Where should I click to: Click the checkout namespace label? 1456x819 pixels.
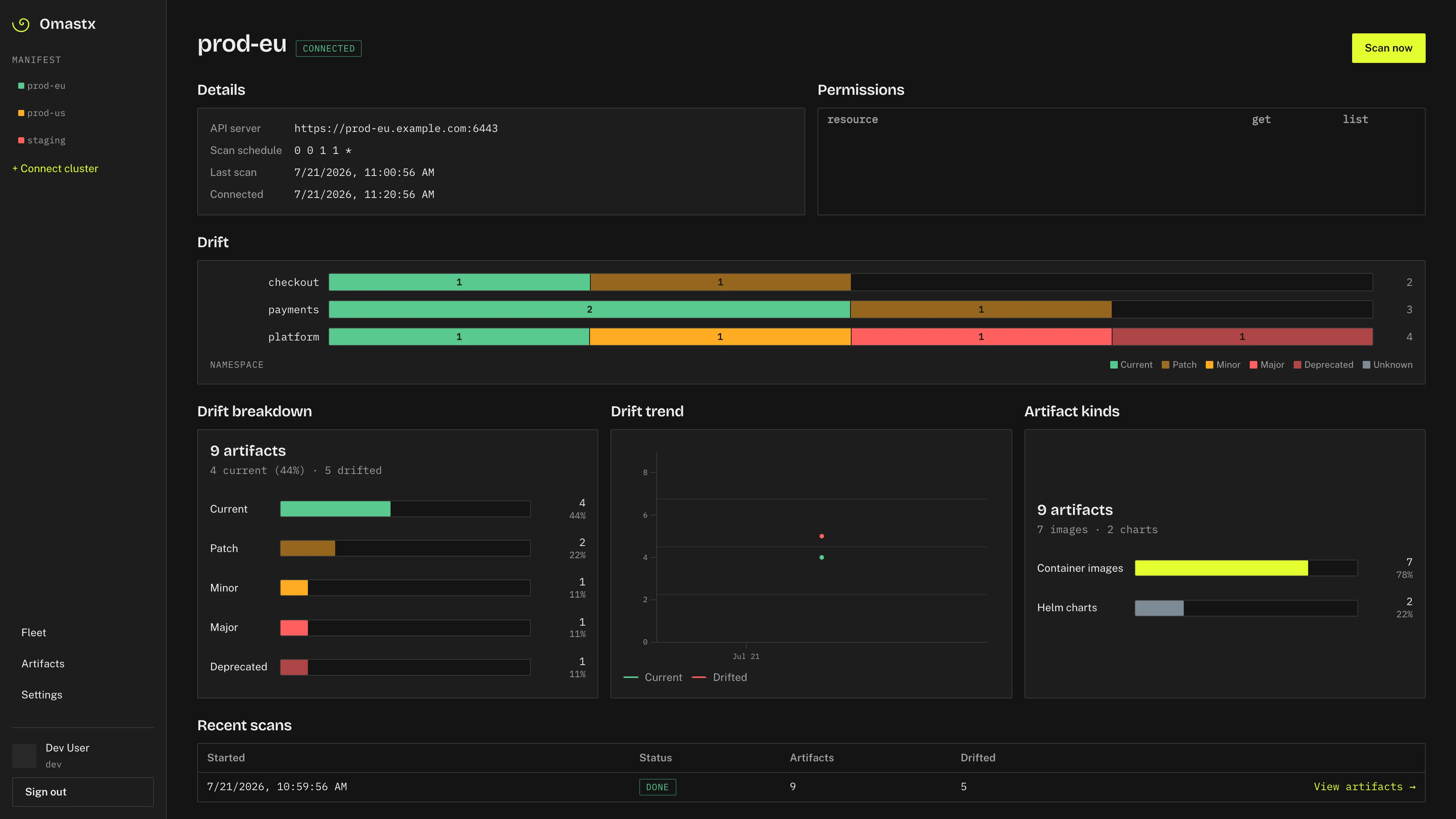point(293,282)
